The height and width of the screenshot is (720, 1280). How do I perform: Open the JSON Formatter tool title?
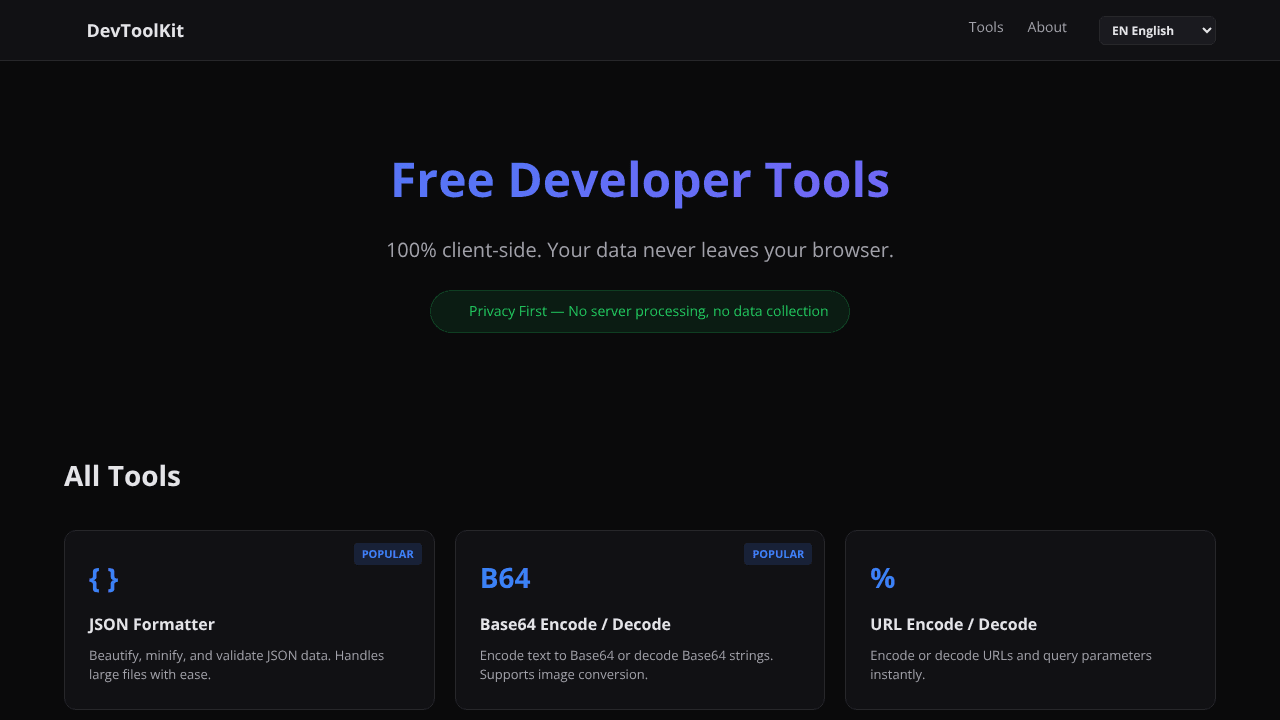point(152,624)
